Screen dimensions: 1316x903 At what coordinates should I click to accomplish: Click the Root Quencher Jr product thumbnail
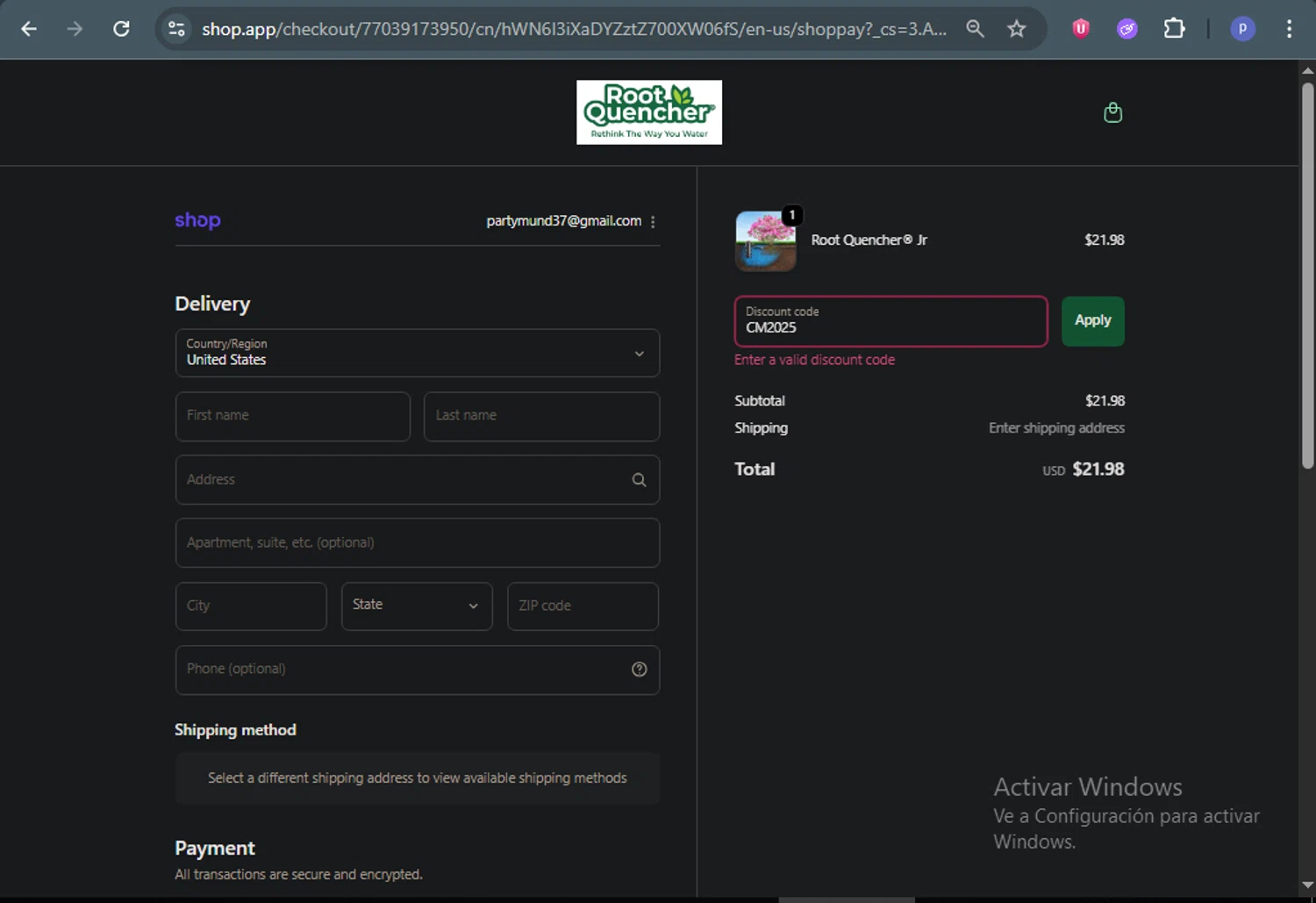[x=766, y=240]
